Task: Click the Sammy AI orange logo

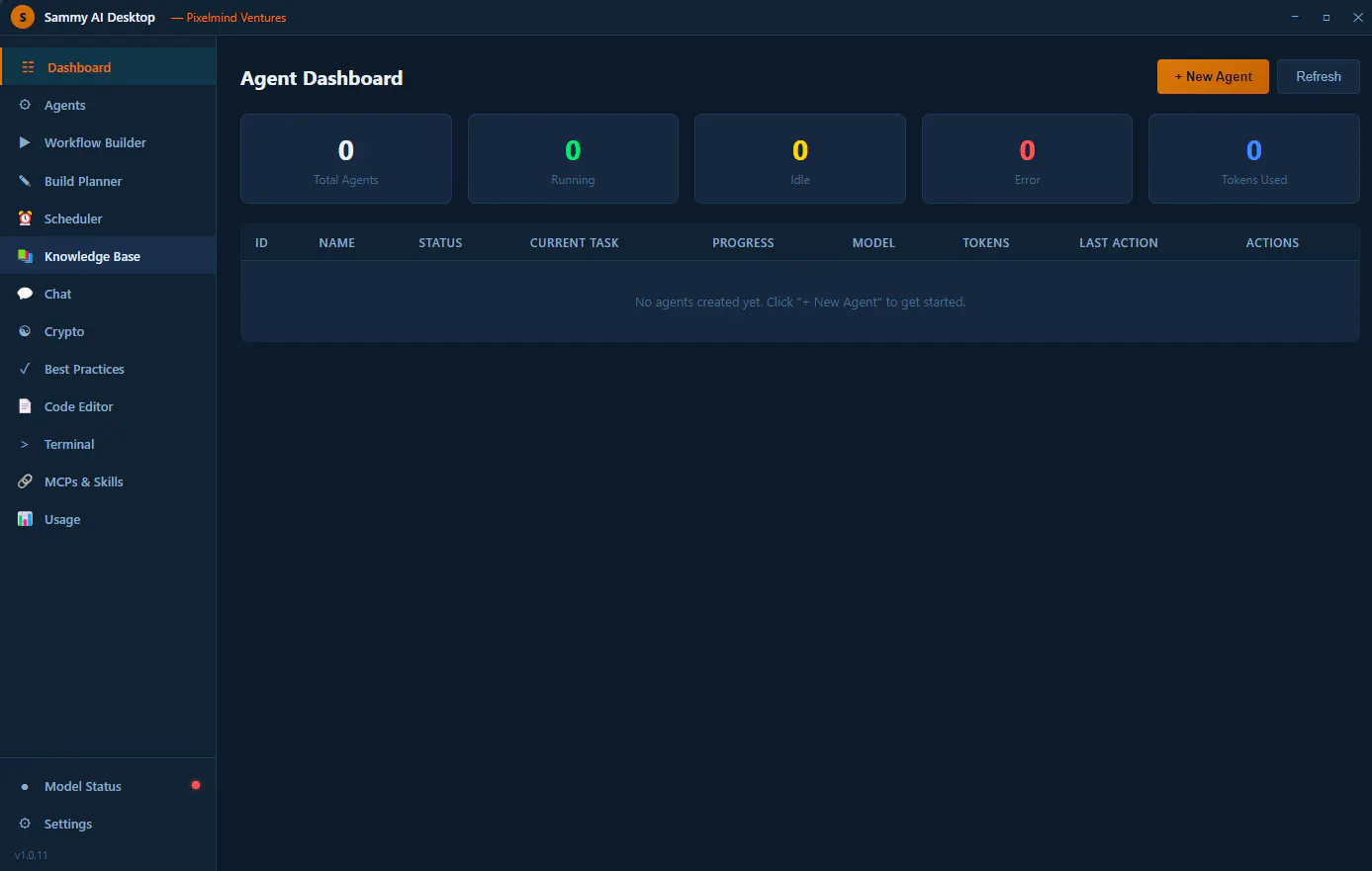Action: click(22, 17)
